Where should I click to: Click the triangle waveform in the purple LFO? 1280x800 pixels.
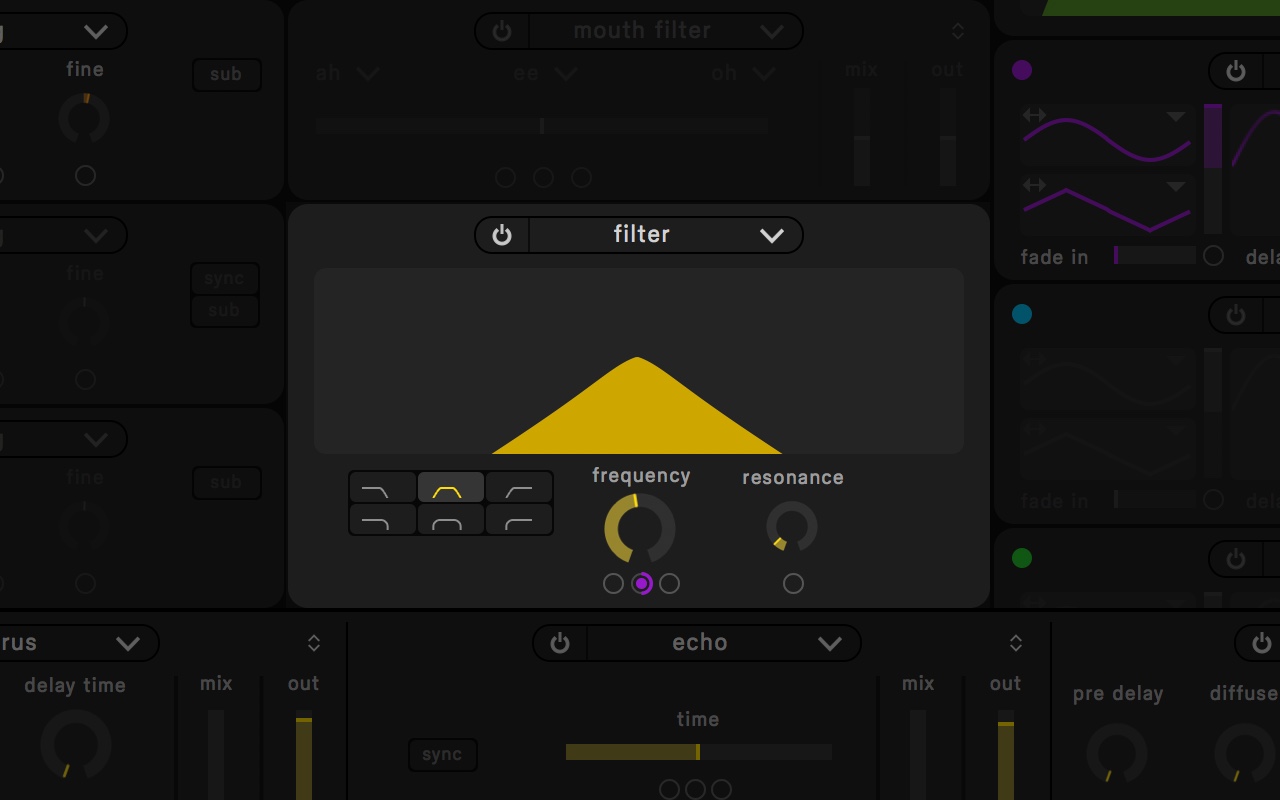click(1107, 207)
